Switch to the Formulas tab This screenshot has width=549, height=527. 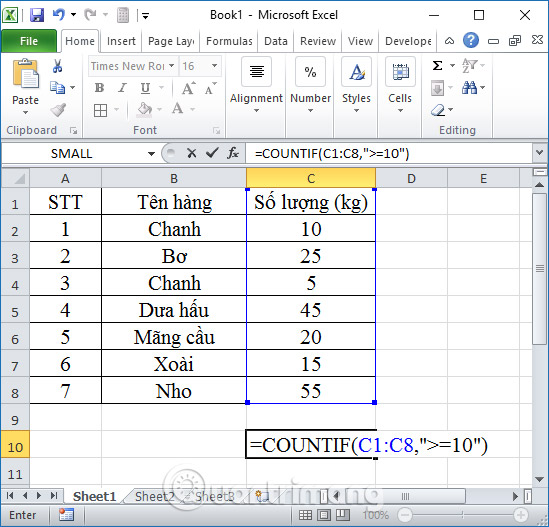[229, 41]
